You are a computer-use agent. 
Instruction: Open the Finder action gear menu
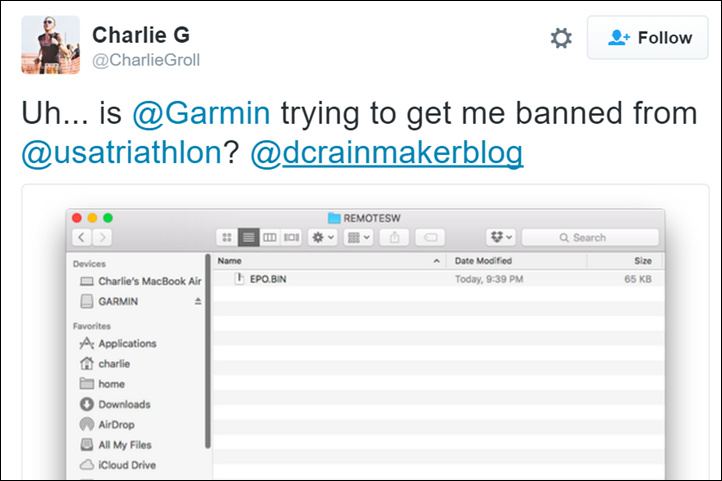click(323, 238)
